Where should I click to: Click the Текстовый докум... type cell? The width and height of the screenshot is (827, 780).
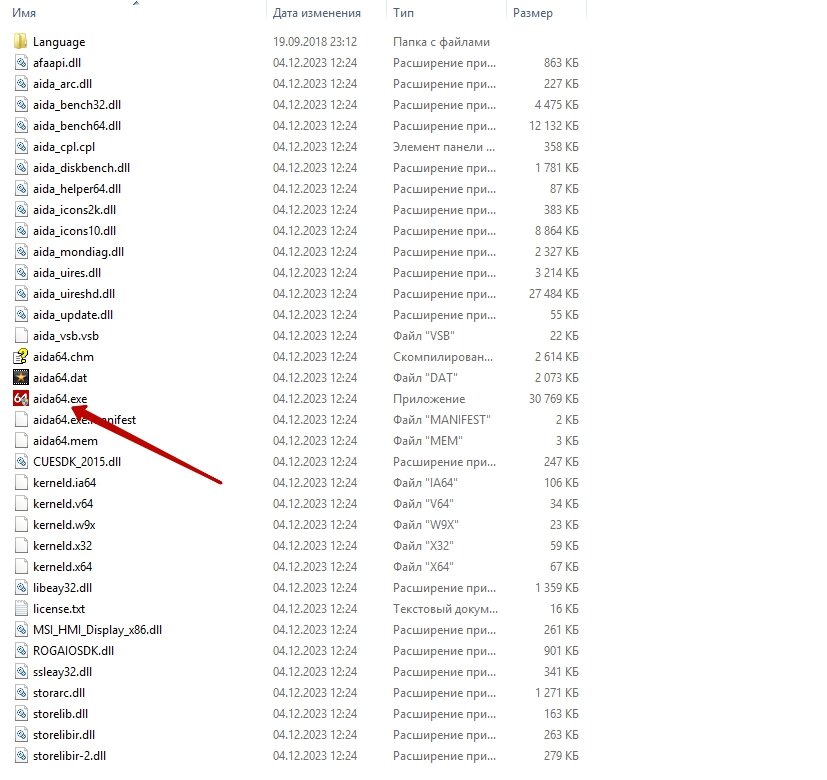(x=445, y=609)
